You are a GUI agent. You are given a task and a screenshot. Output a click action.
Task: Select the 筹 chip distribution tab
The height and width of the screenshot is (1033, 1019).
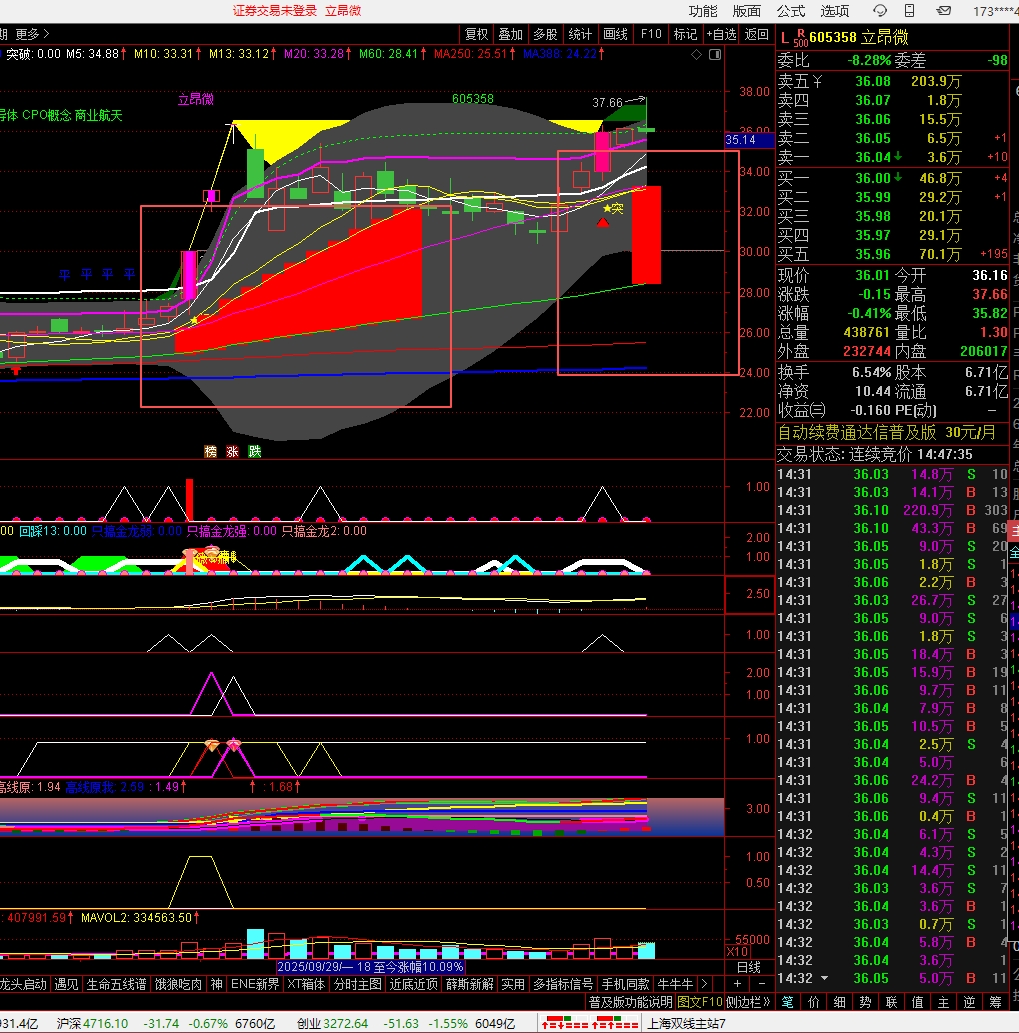995,1002
